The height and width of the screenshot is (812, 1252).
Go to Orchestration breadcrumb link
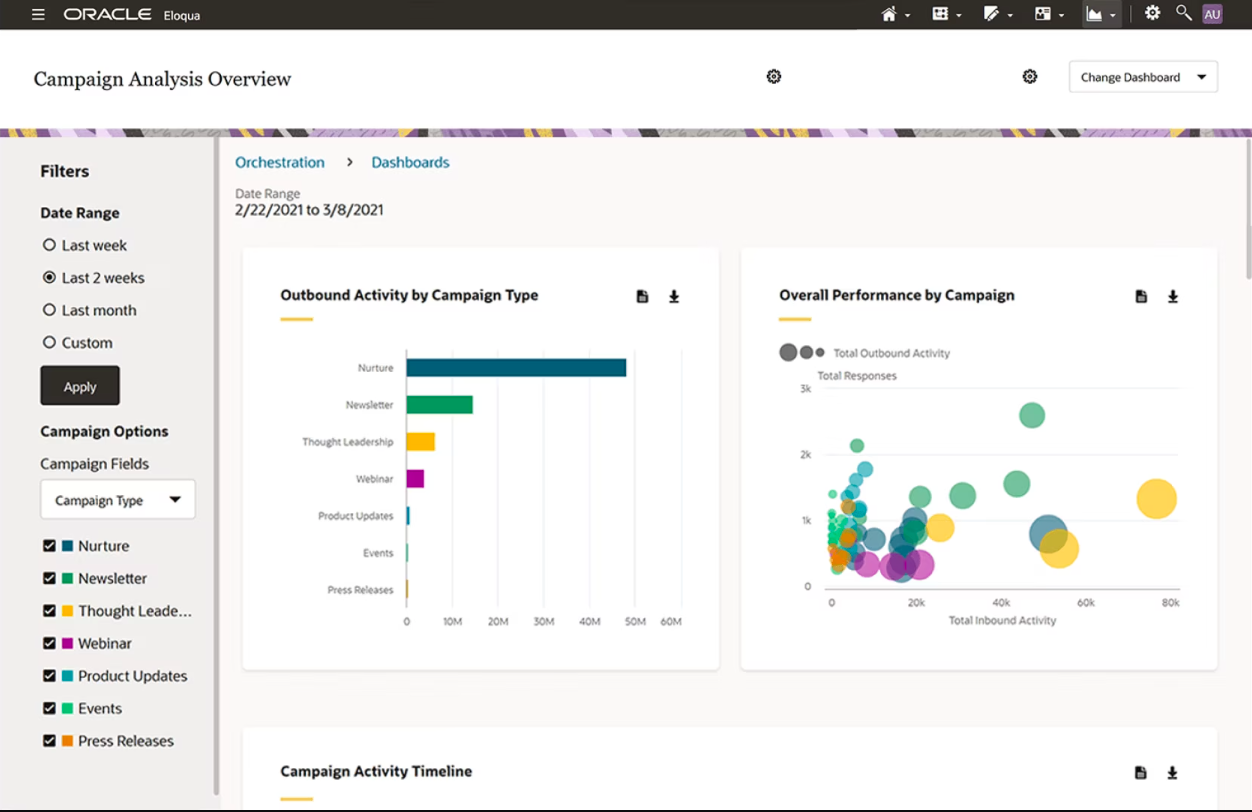(280, 162)
